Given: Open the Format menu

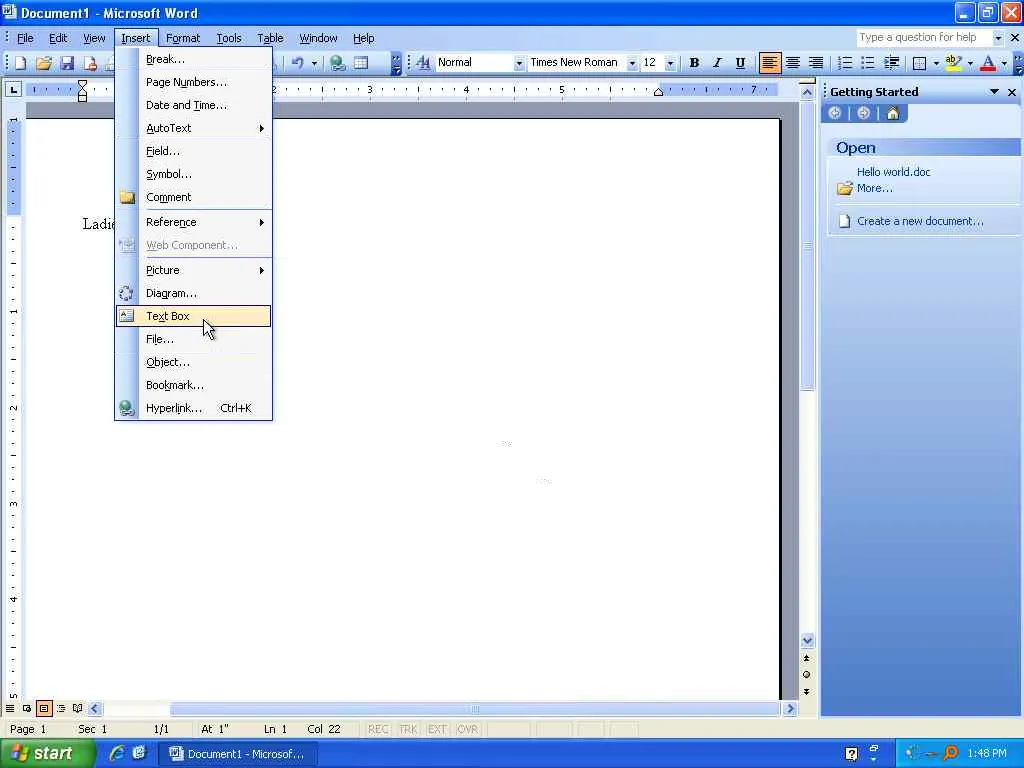Looking at the screenshot, I should tap(183, 38).
